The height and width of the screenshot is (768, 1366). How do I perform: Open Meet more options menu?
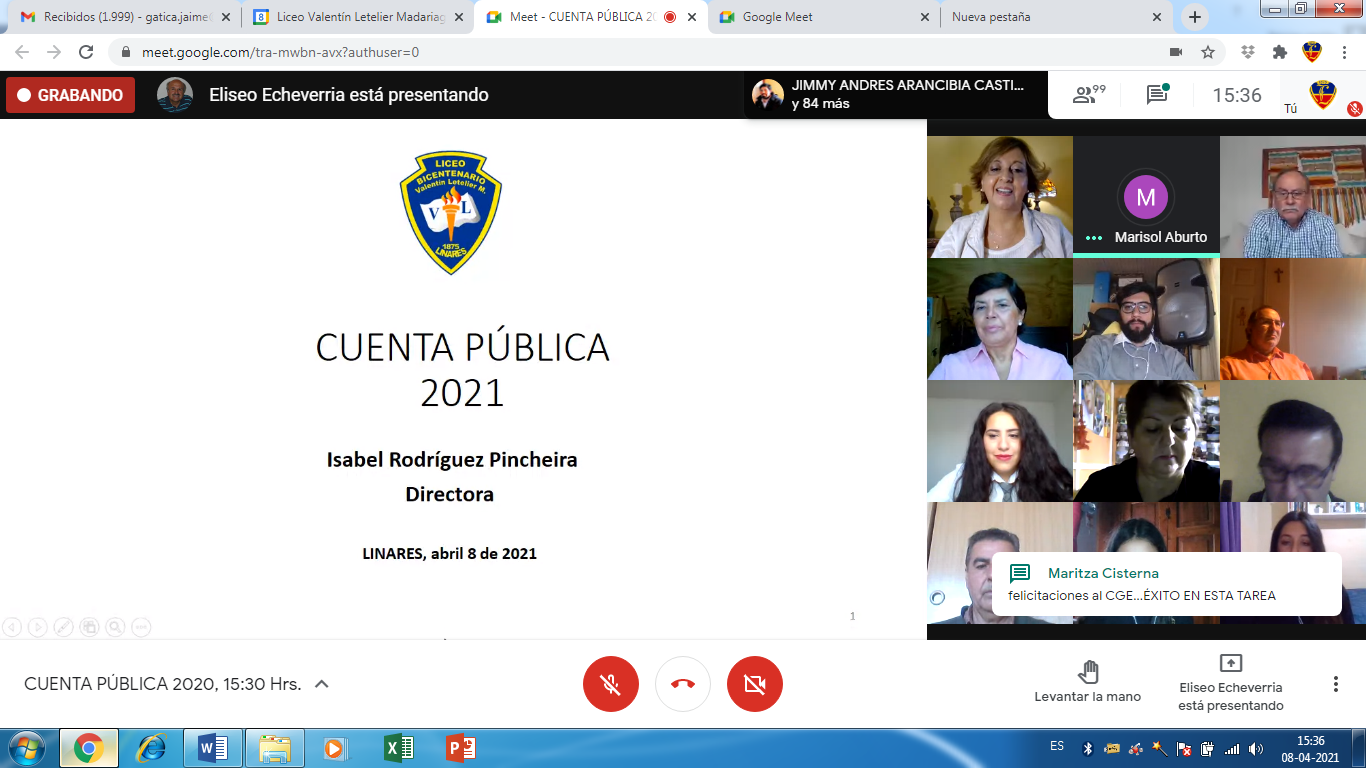(1335, 684)
